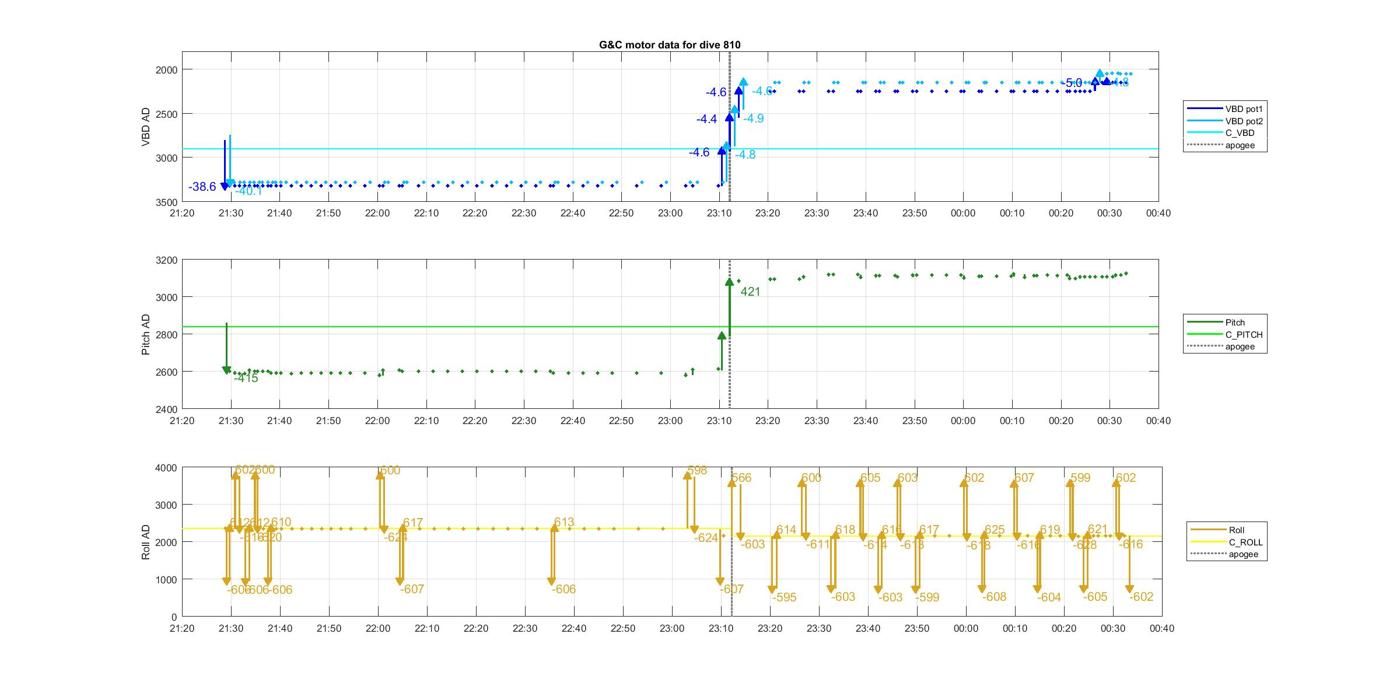This screenshot has width=1400, height=693.
Task: Click the "-611" roll data label
Action: coord(819,544)
